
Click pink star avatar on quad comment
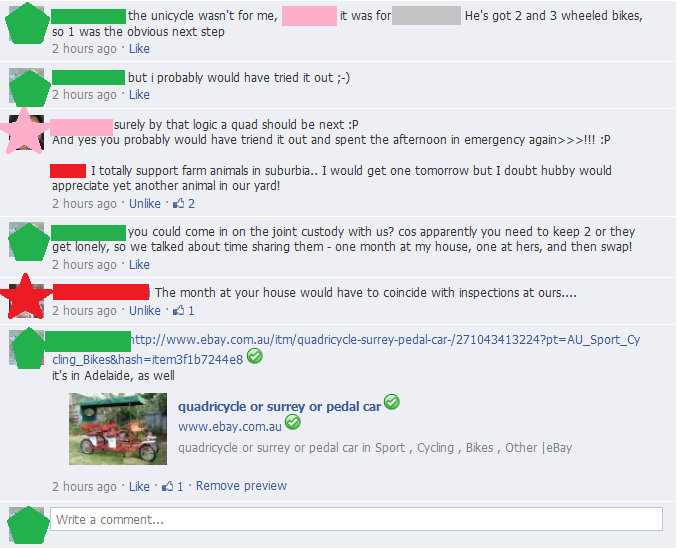pos(24,131)
